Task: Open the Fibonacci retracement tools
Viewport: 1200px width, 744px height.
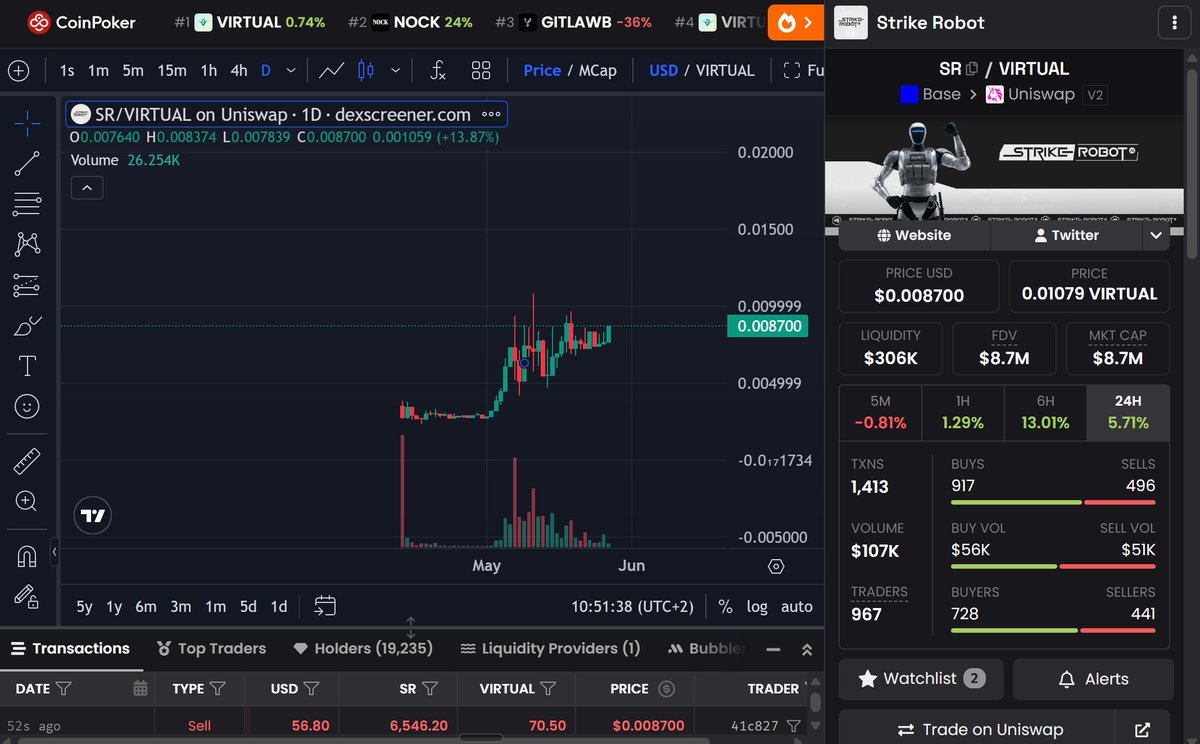Action: coord(27,204)
